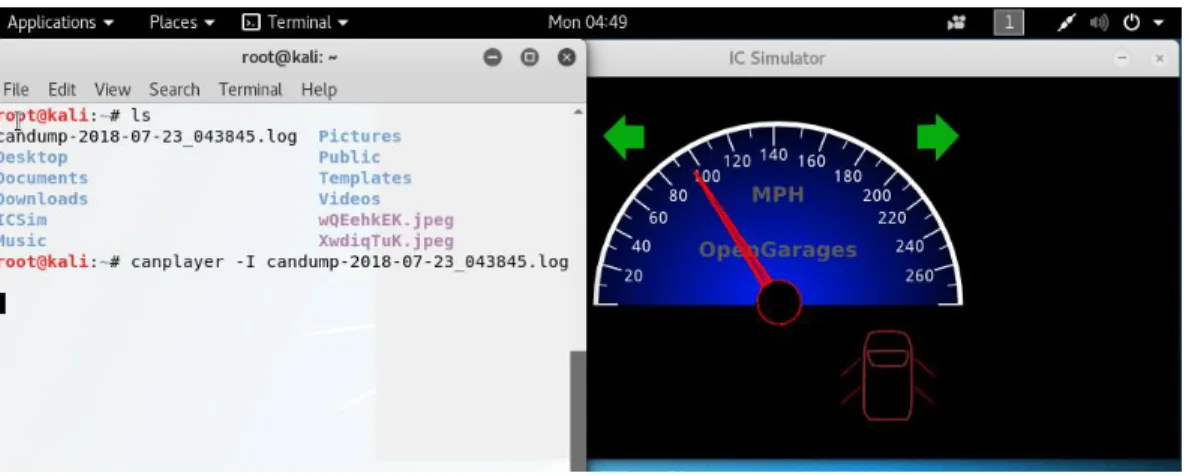Click the Mon 04:49 clock
This screenshot has width=1189, height=476.
point(588,23)
